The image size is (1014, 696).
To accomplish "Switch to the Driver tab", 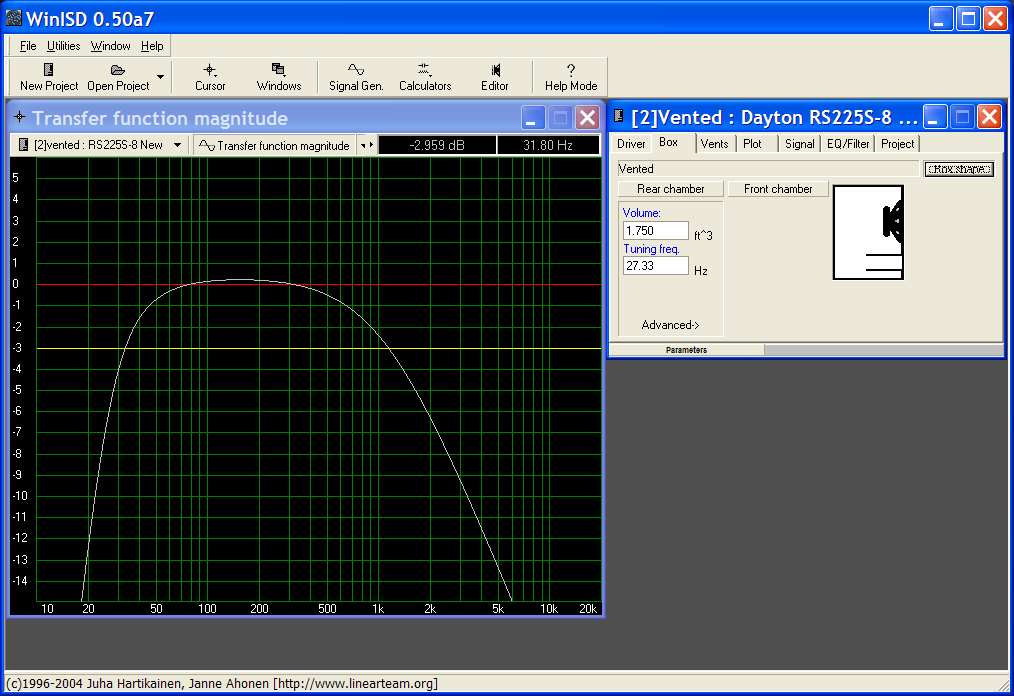I will point(631,144).
